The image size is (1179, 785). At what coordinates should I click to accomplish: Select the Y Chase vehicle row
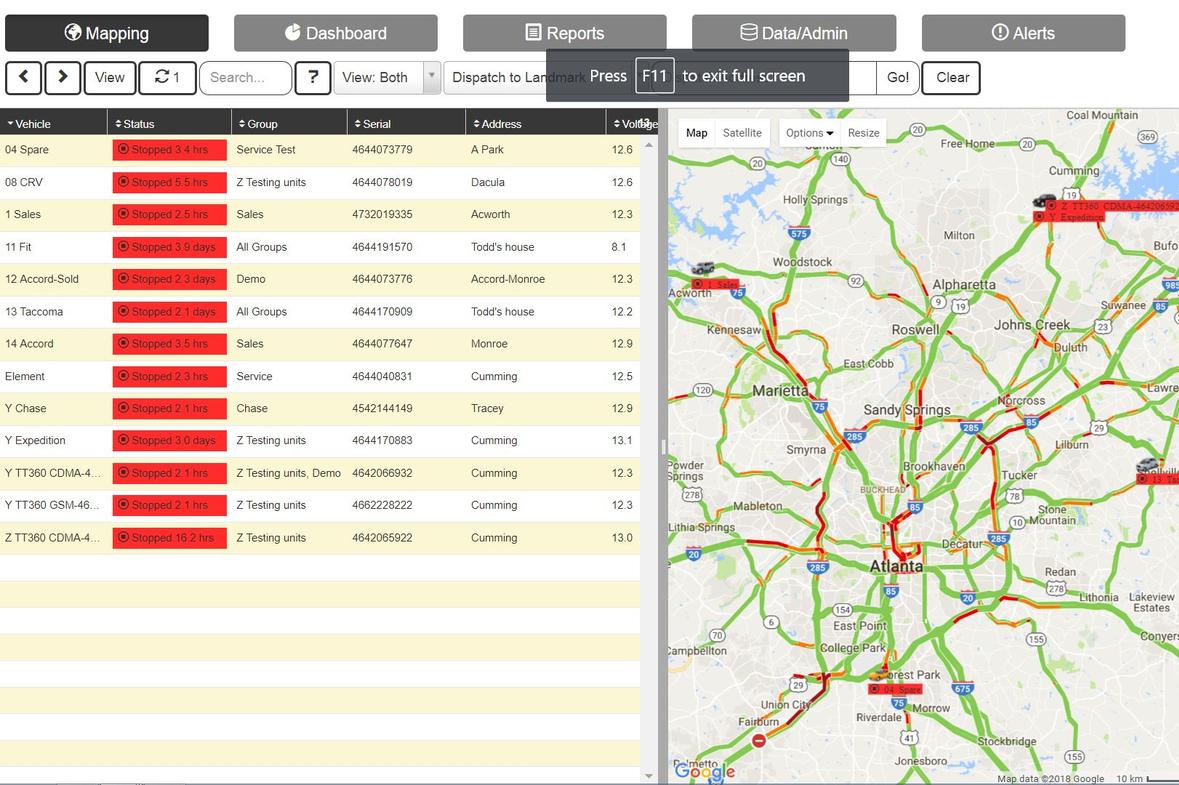pos(320,408)
